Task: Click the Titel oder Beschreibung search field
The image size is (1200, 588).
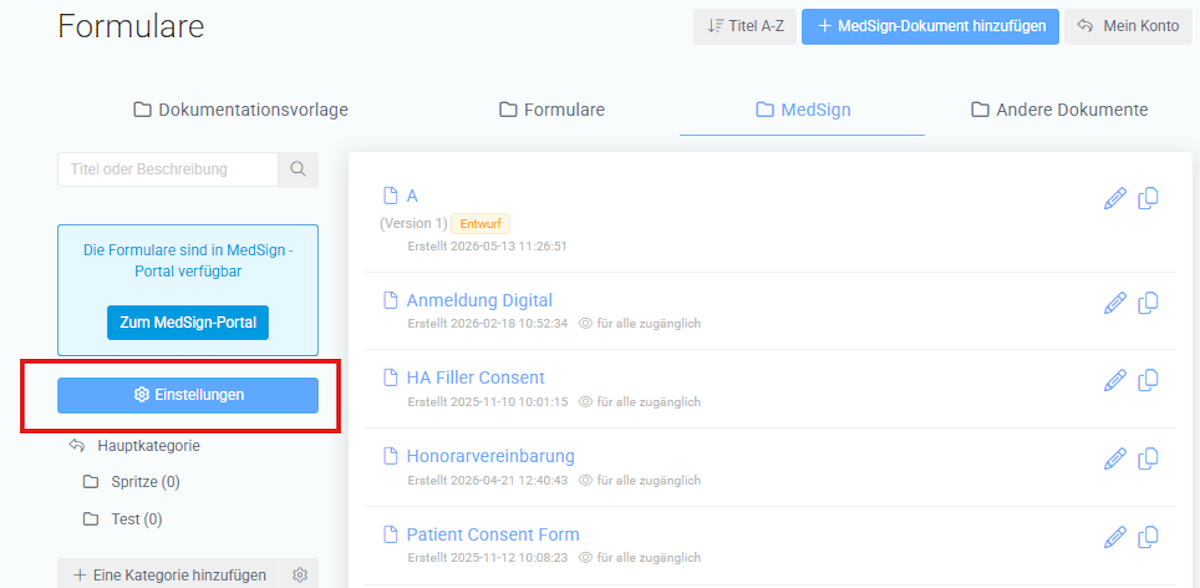Action: tap(168, 169)
